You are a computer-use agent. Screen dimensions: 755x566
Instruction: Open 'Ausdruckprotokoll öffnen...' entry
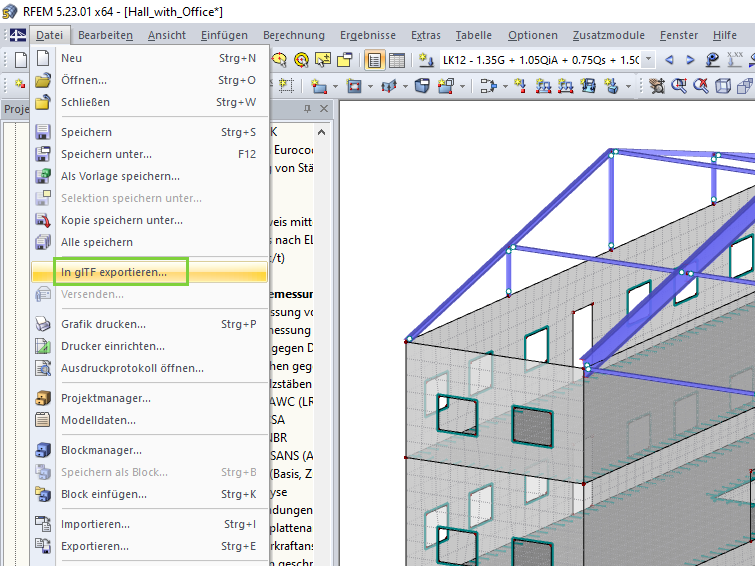coord(149,368)
